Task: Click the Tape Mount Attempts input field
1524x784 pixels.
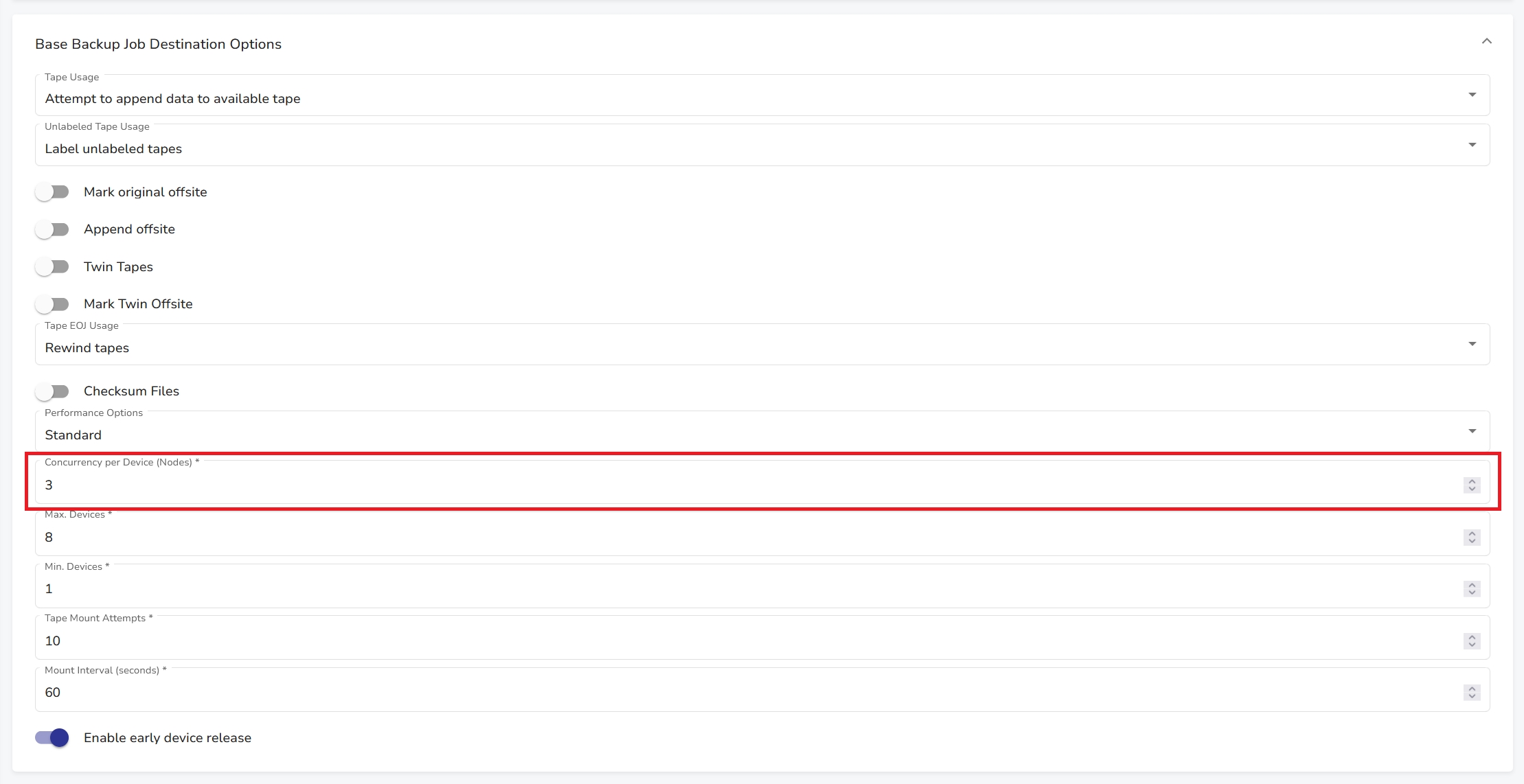Action: pos(687,641)
